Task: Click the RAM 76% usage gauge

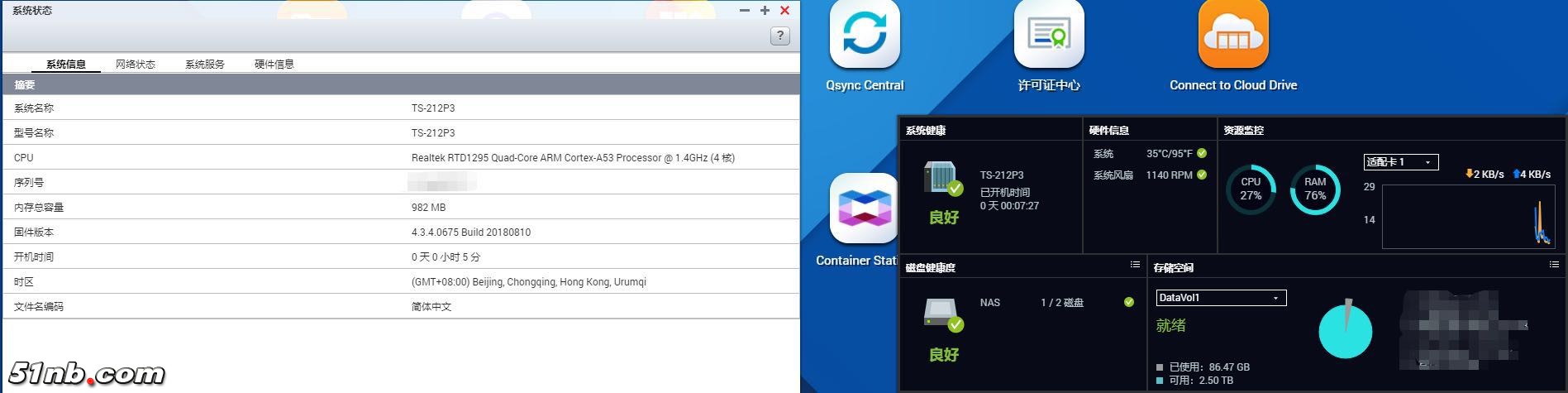Action: [x=1315, y=189]
